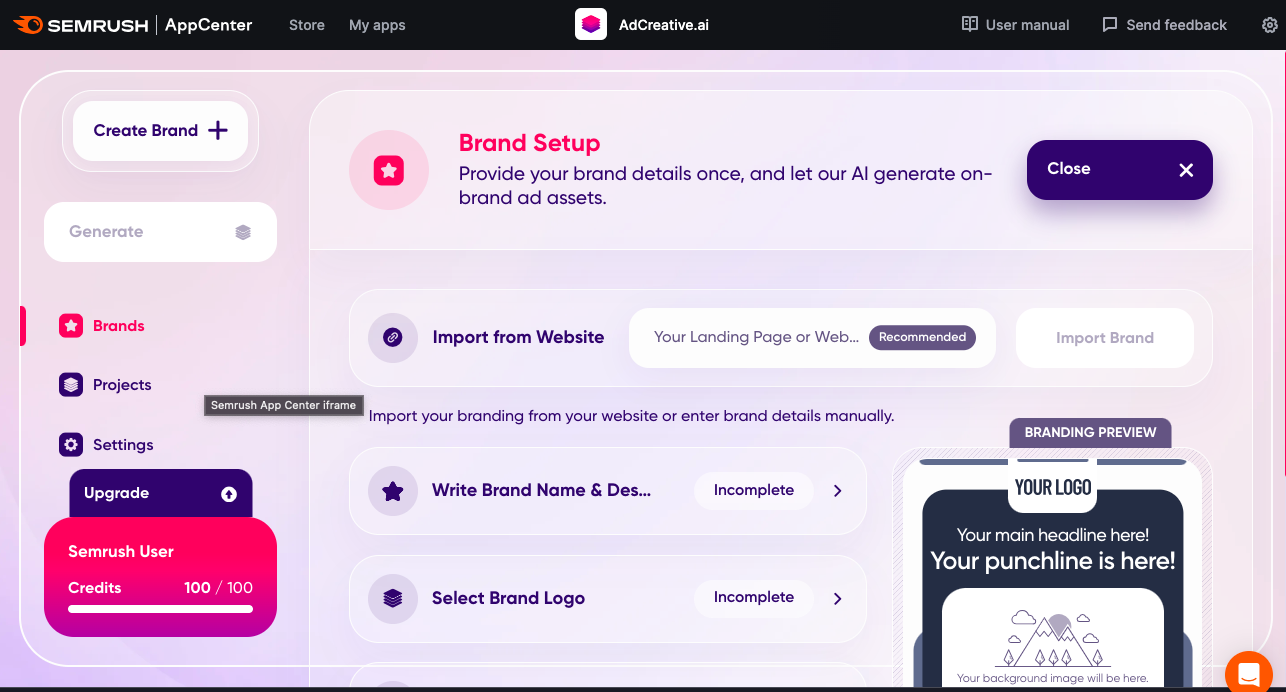1286x692 pixels.
Task: Click the Create Brand button
Action: (160, 131)
